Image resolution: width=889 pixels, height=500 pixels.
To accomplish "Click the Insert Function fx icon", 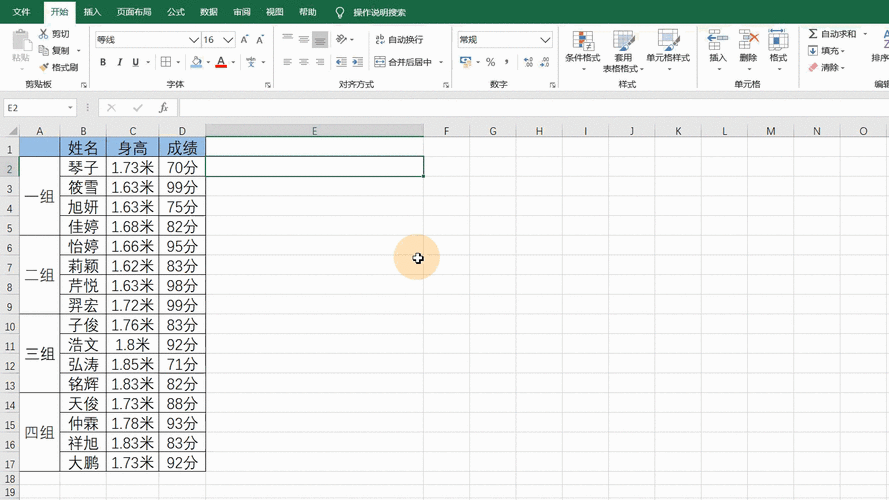I will coord(163,107).
